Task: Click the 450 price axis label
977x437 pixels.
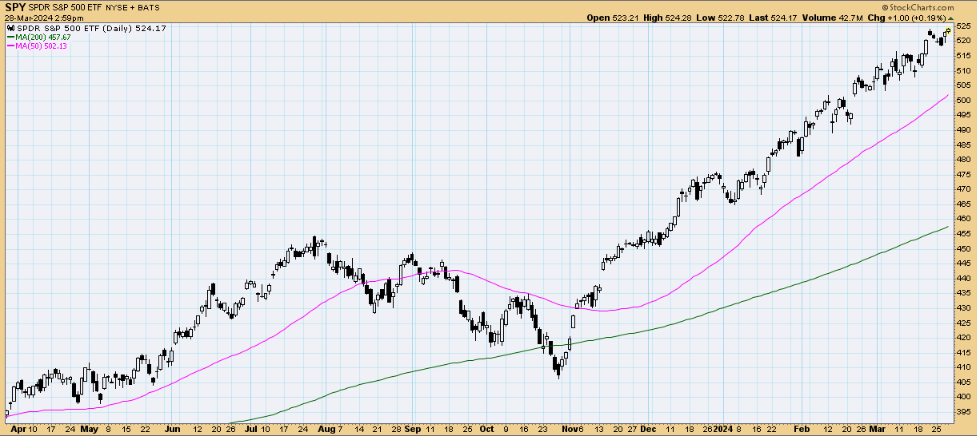Action: 962,249
